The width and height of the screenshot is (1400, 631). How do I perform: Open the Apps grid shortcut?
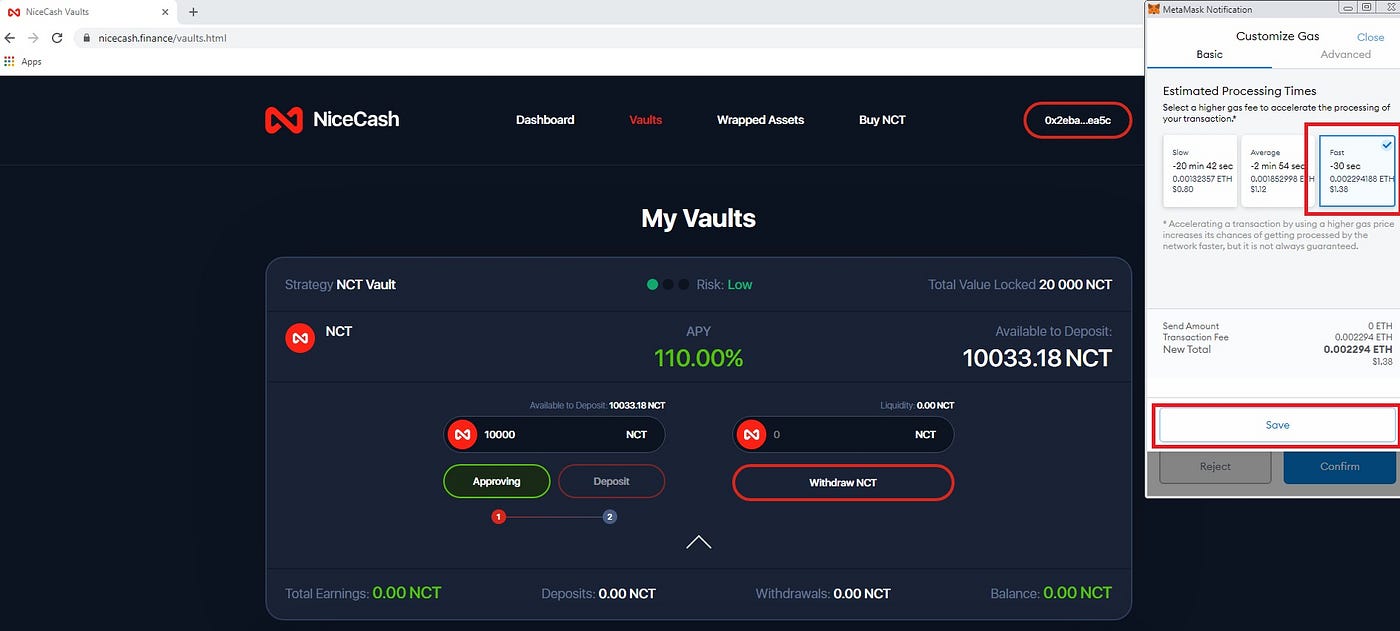10,62
